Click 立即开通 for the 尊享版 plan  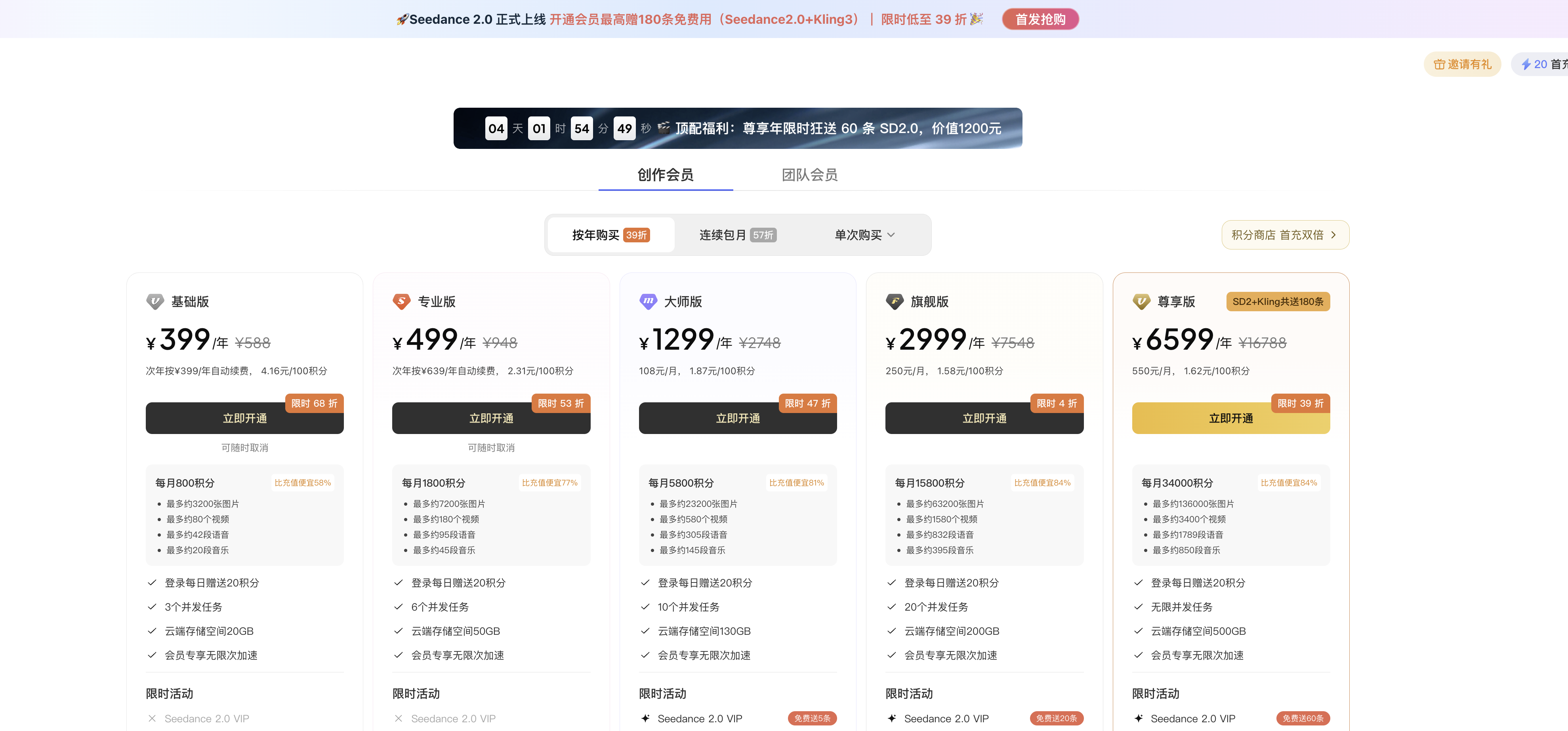(x=1230, y=419)
